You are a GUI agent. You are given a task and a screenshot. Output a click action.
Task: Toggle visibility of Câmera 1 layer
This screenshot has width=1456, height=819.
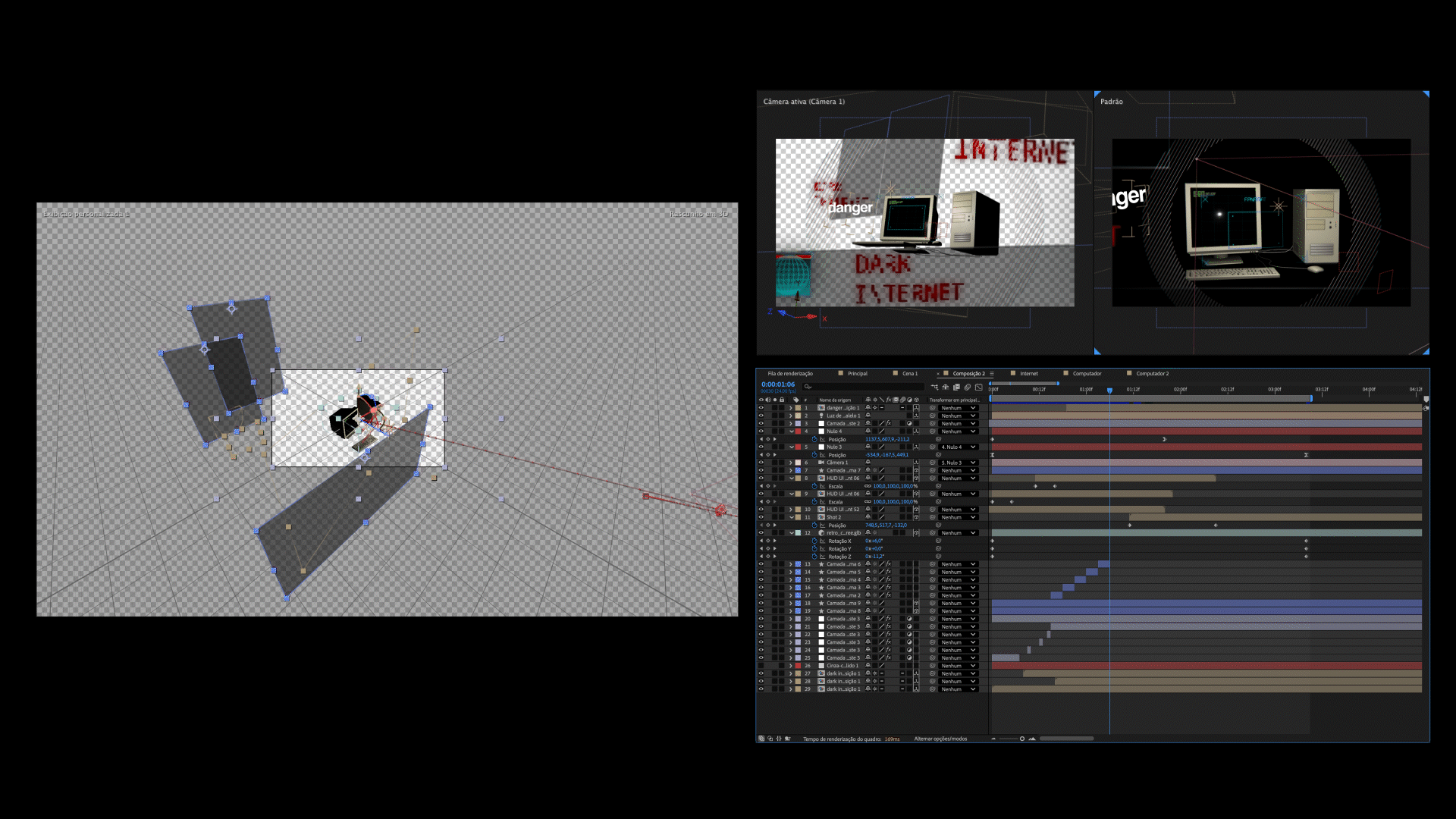(x=761, y=463)
